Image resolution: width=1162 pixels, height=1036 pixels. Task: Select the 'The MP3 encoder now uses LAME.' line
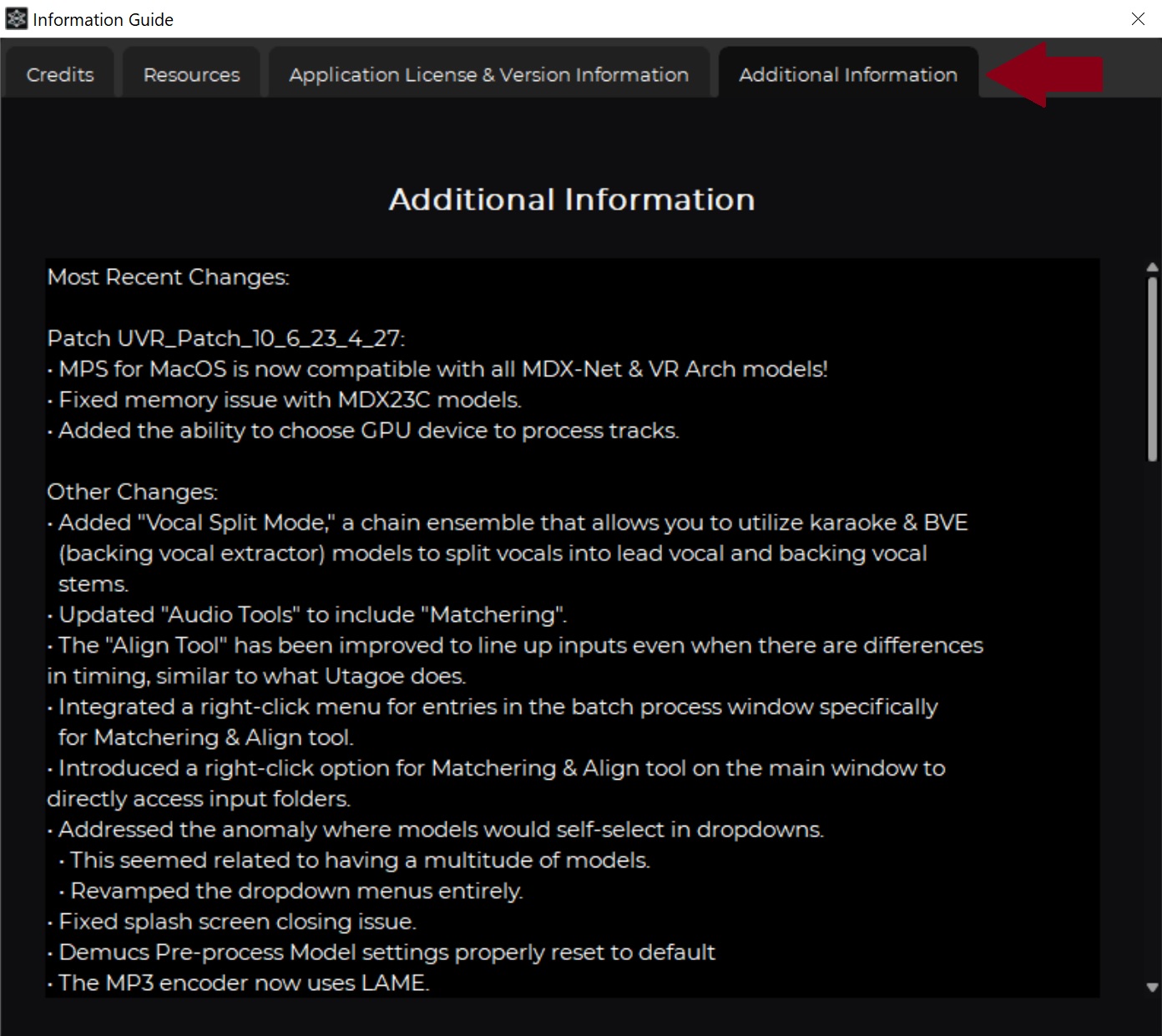240,983
